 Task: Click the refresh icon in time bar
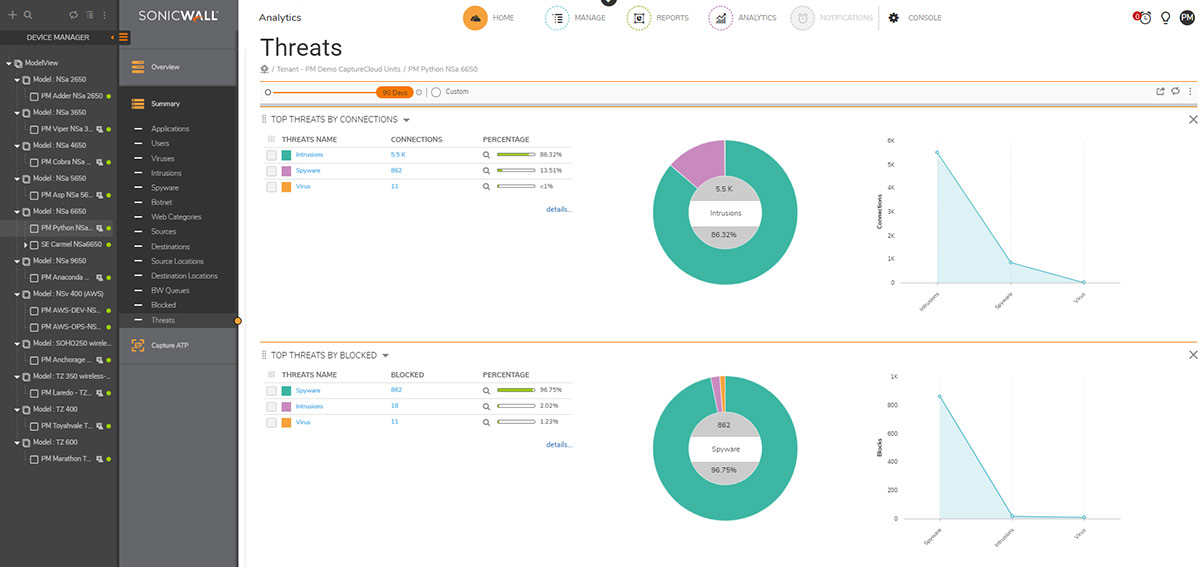tap(1175, 91)
